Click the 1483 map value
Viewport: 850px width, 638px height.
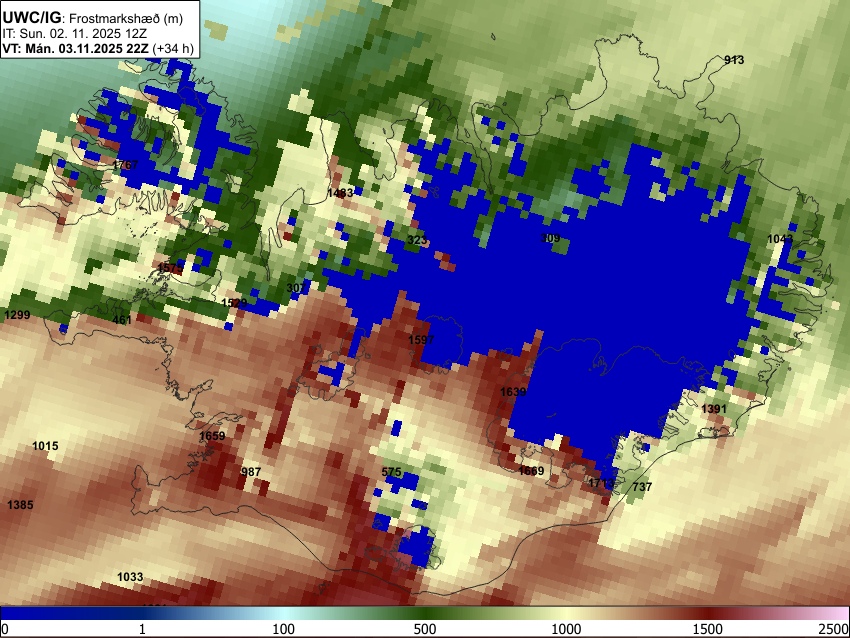340,193
